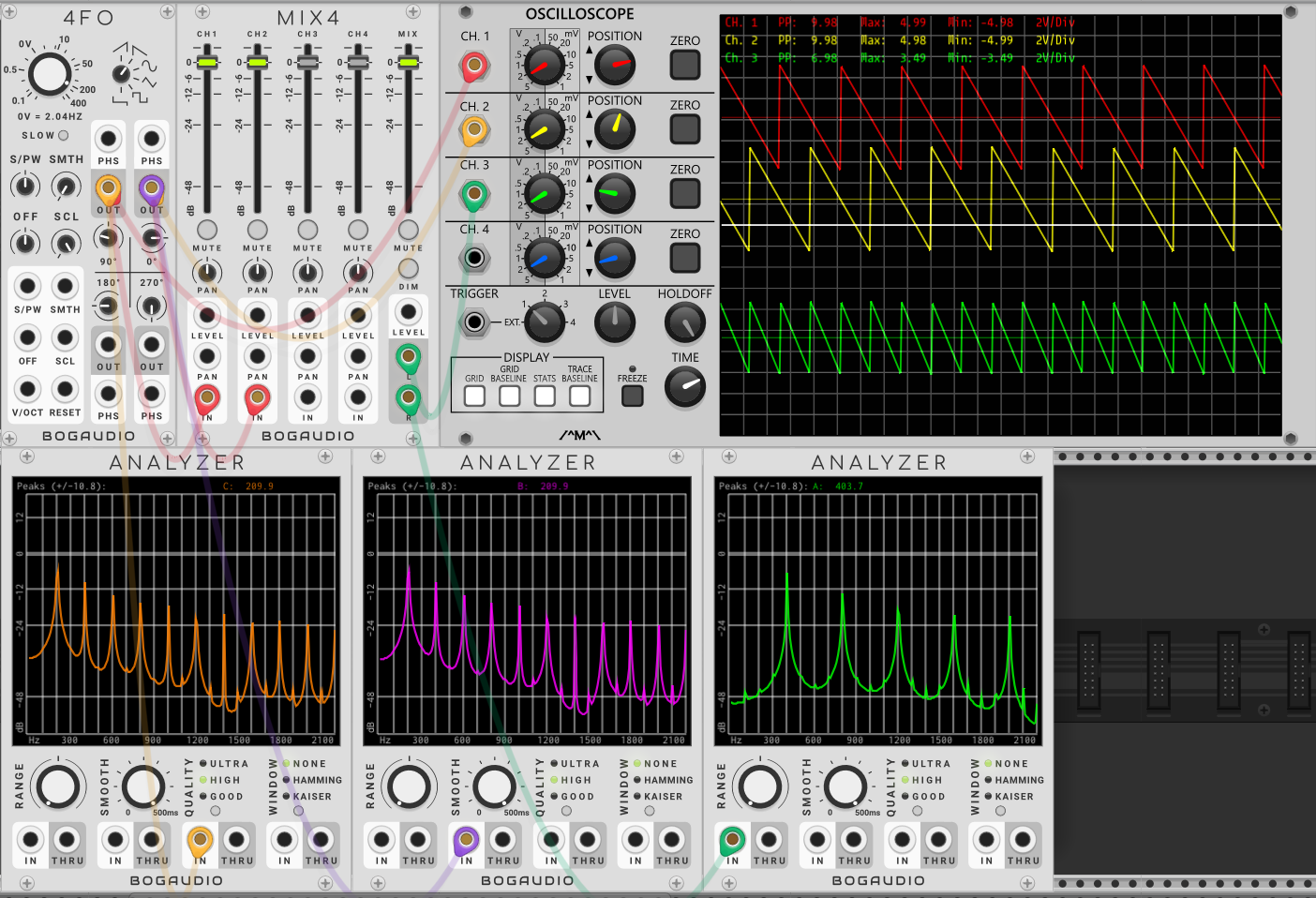Toggle the SLOW switch on 4FO
Viewport: 1316px width, 898px height.
64,135
